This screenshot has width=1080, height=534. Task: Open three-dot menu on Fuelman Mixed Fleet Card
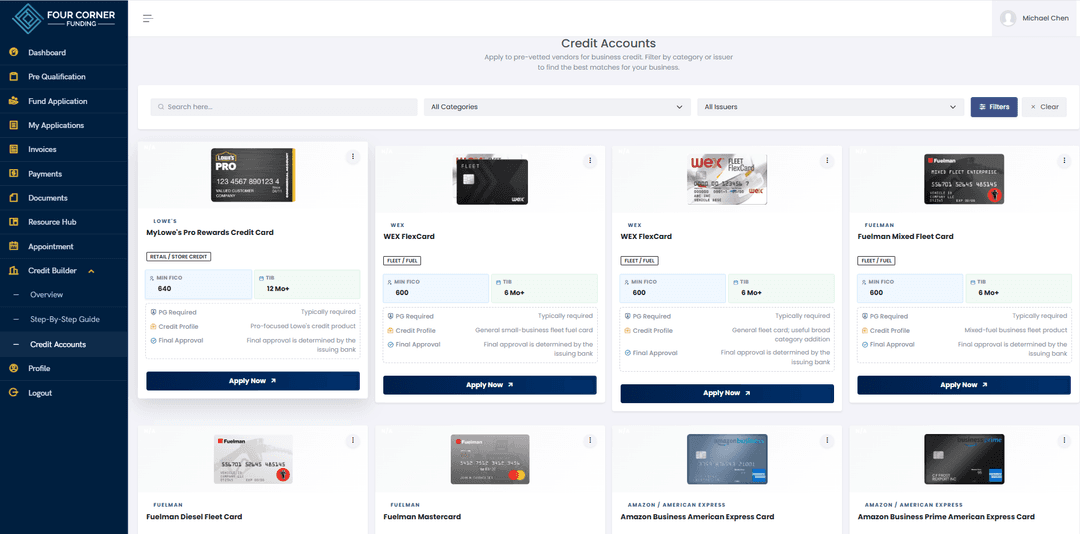click(x=1063, y=161)
